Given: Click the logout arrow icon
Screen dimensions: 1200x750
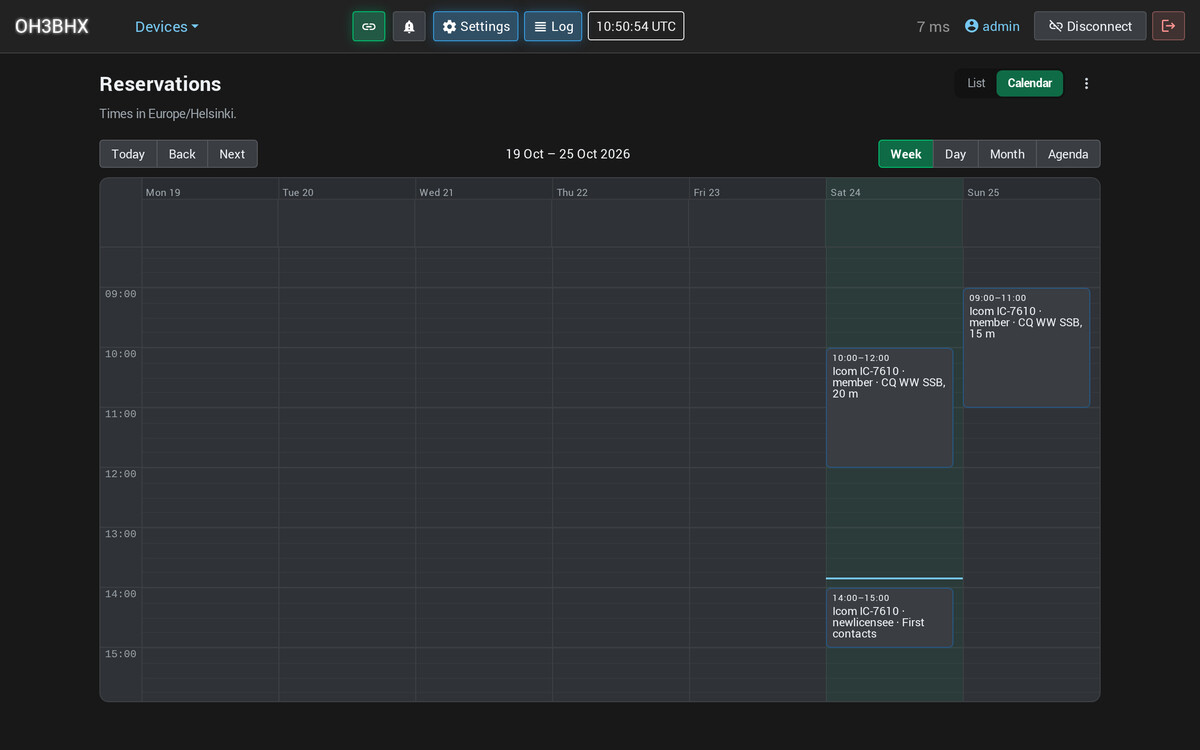Looking at the screenshot, I should 1168,26.
